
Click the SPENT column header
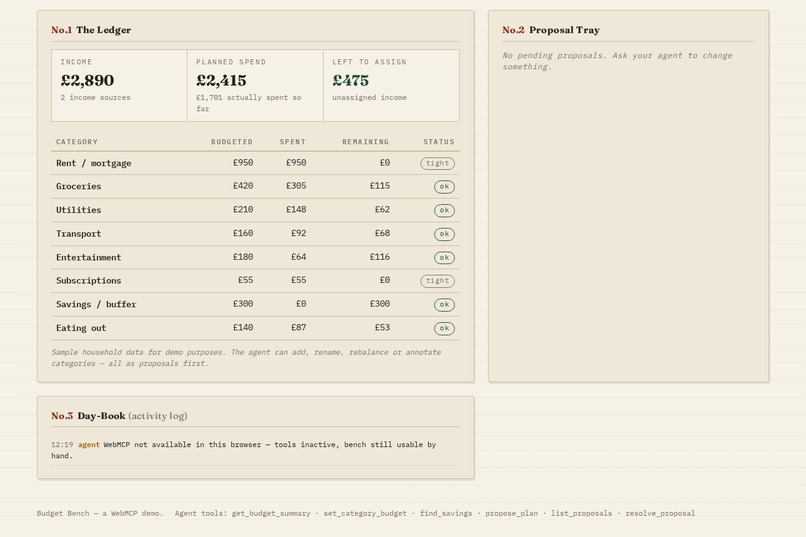(292, 142)
